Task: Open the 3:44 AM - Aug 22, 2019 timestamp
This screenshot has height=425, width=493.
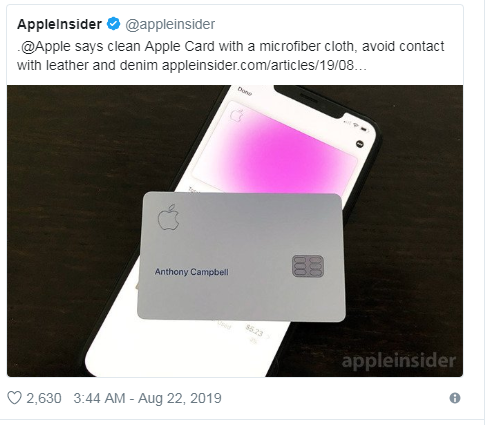Action: pyautogui.click(x=147, y=398)
